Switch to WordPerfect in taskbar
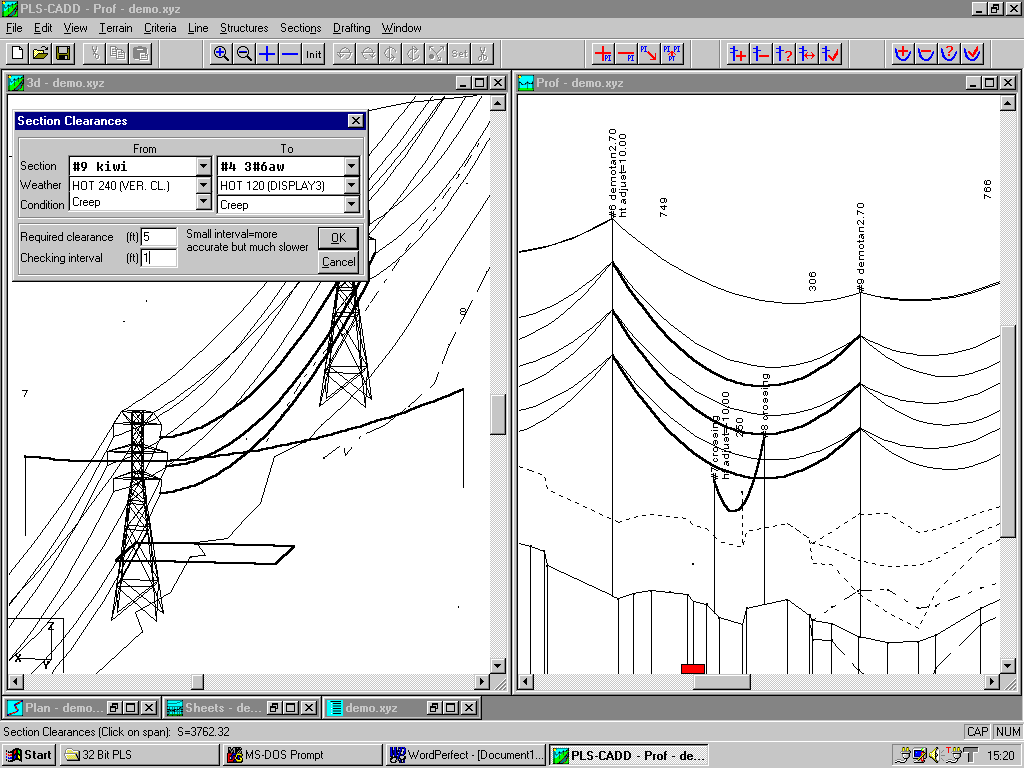Screen dimensions: 1024x768 point(466,755)
